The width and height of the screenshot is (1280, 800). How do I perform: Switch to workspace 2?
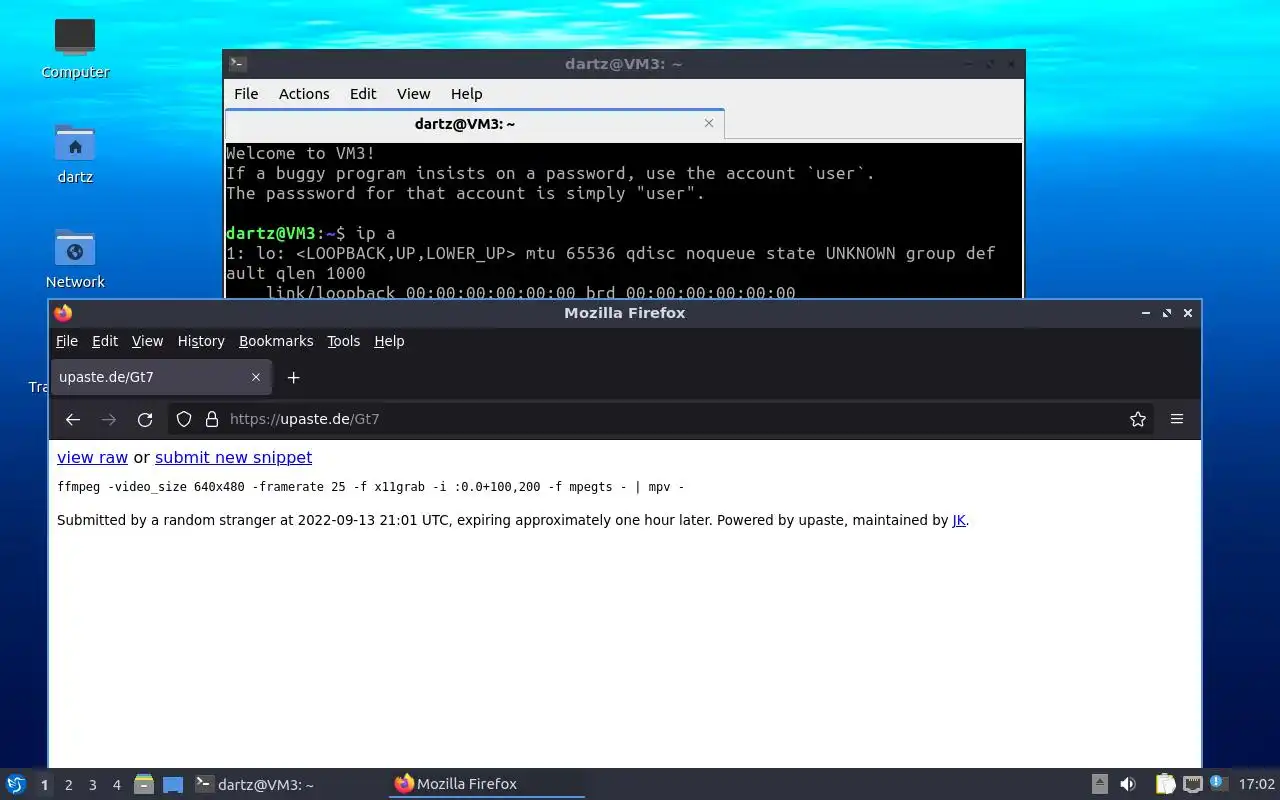tap(68, 785)
